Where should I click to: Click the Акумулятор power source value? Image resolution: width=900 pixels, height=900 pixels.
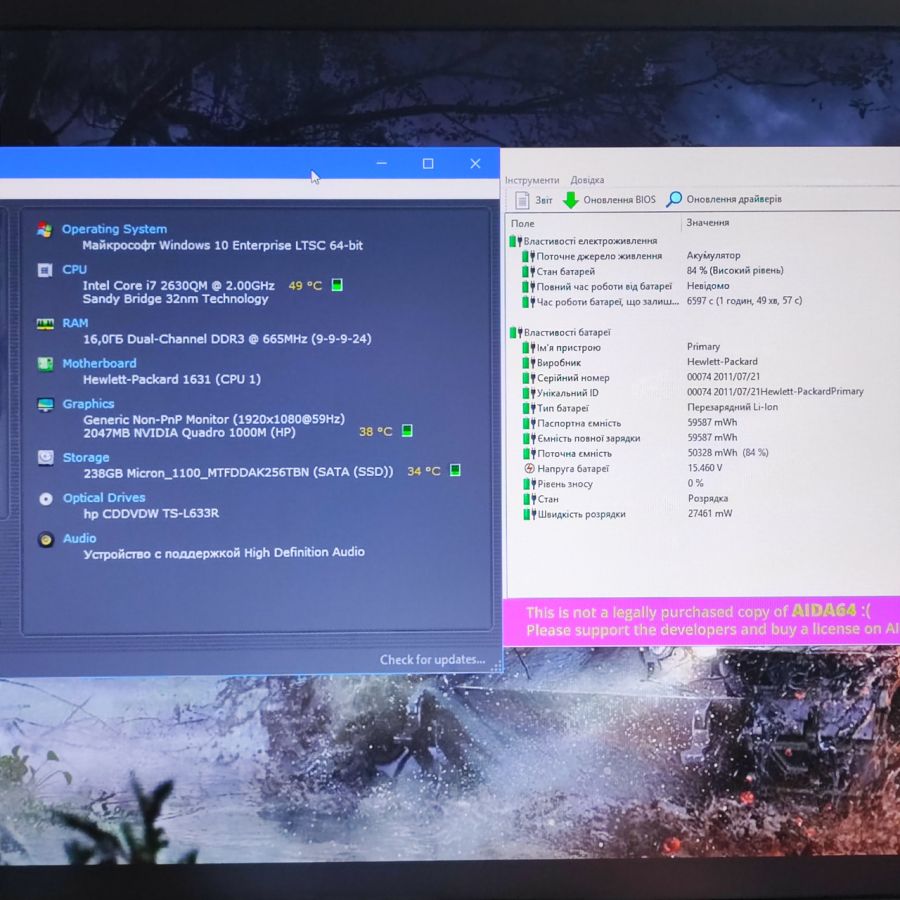(x=713, y=255)
